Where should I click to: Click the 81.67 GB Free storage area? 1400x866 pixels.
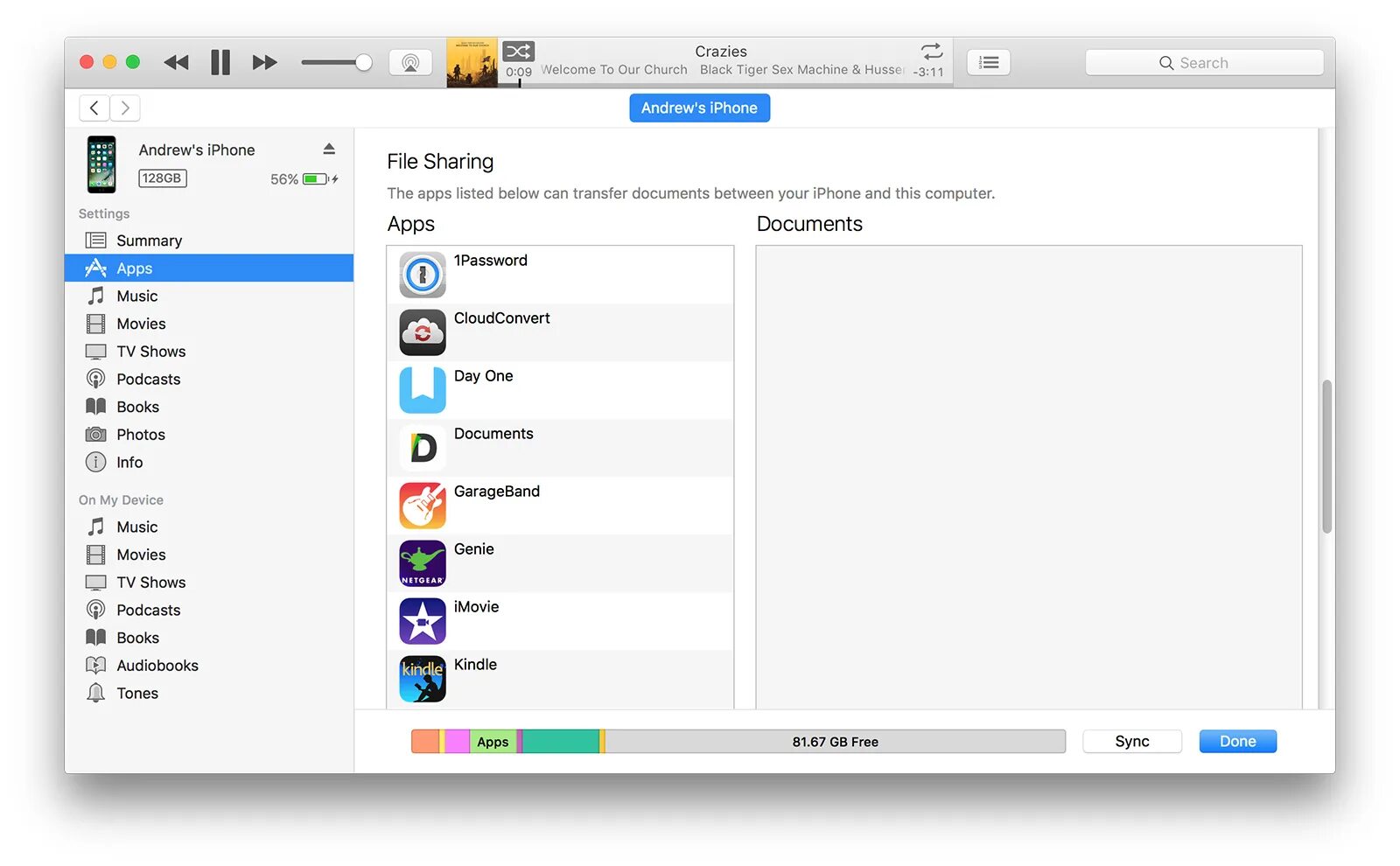coord(835,742)
